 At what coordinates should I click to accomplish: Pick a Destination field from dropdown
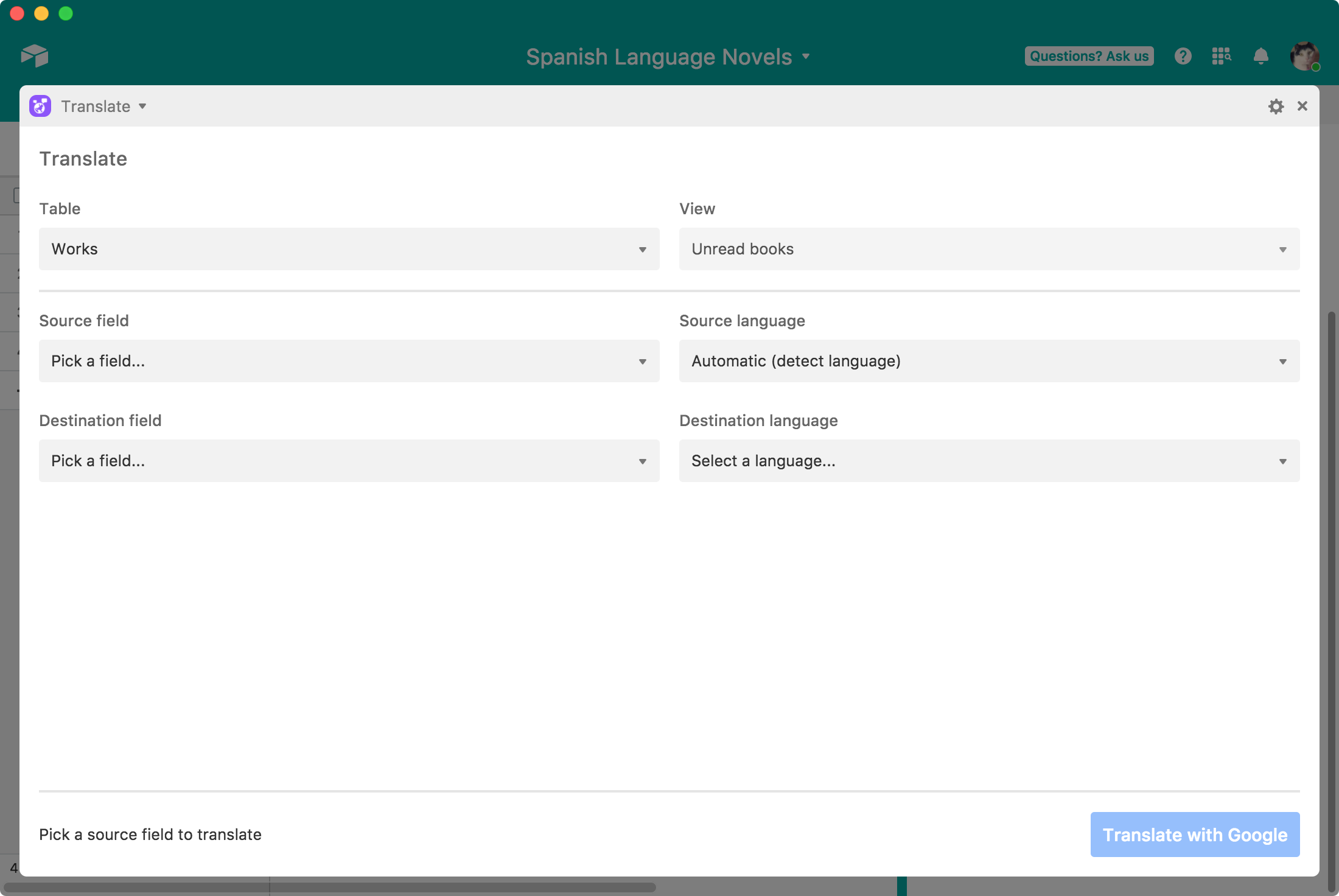(x=349, y=461)
